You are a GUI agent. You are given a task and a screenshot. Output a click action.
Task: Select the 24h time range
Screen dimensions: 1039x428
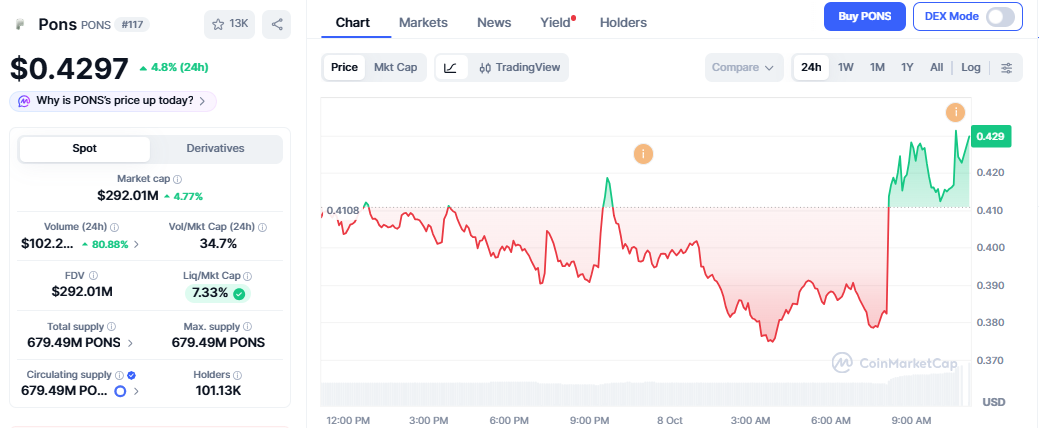point(811,68)
